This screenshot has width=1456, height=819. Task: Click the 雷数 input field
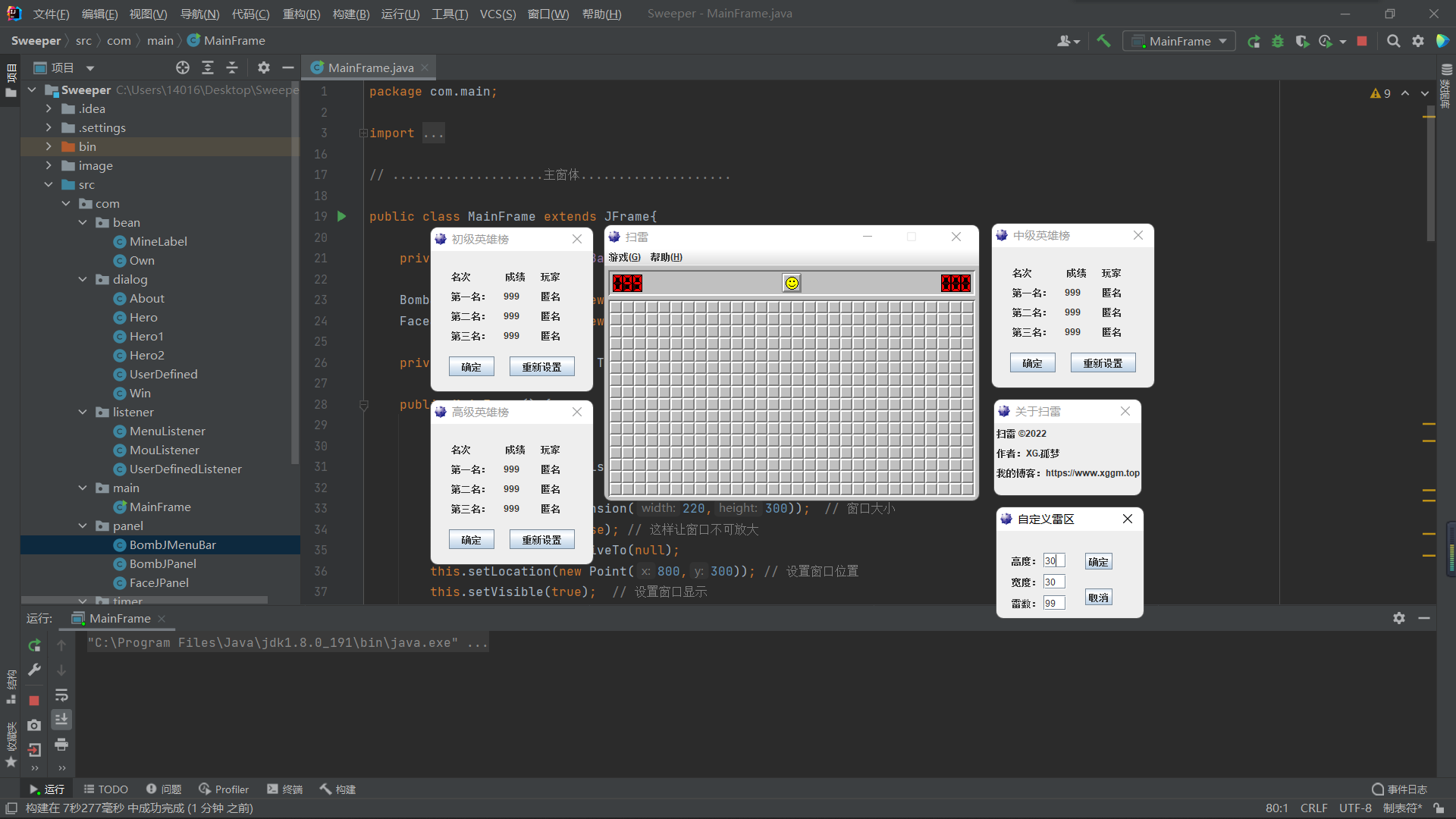click(1053, 602)
